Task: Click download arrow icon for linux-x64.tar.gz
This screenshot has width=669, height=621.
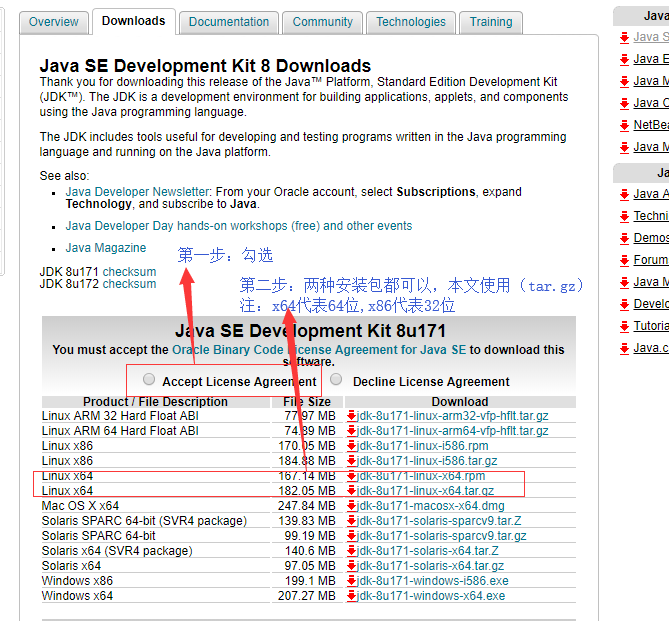Action: tap(352, 491)
